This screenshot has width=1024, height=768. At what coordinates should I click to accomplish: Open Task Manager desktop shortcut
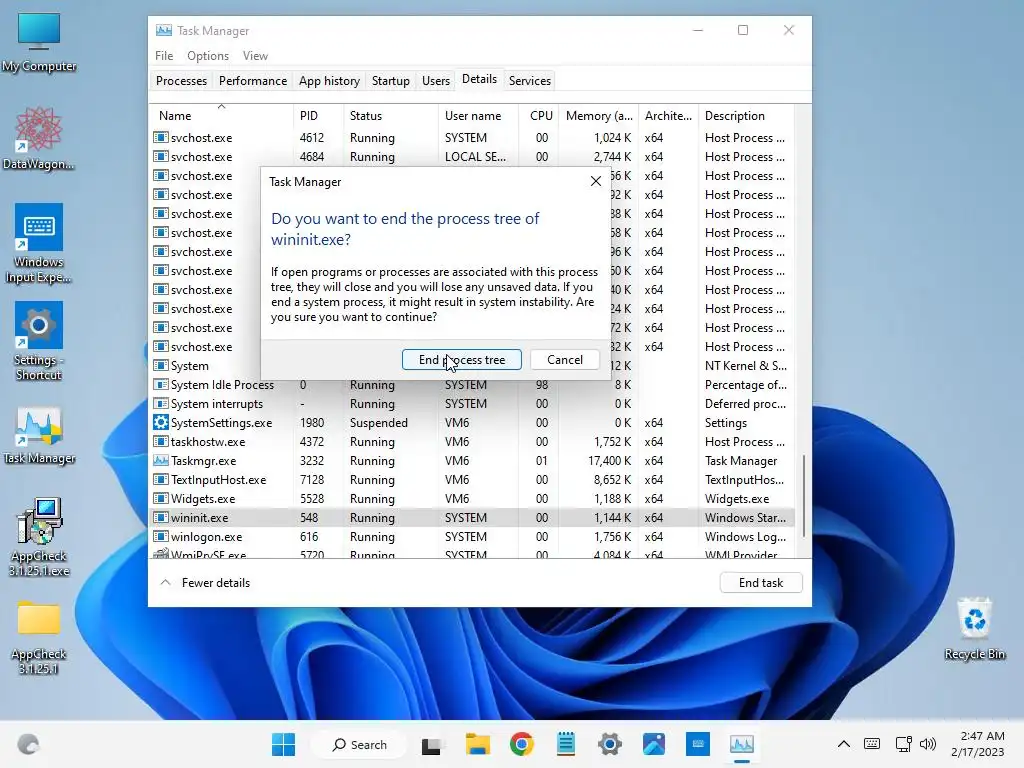coord(39,435)
